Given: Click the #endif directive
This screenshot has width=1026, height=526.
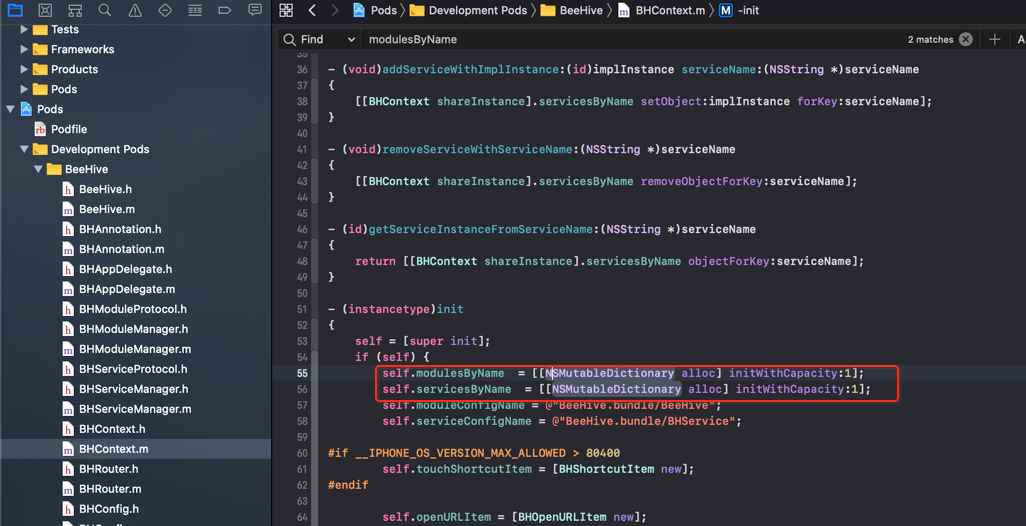Looking at the screenshot, I should point(348,485).
